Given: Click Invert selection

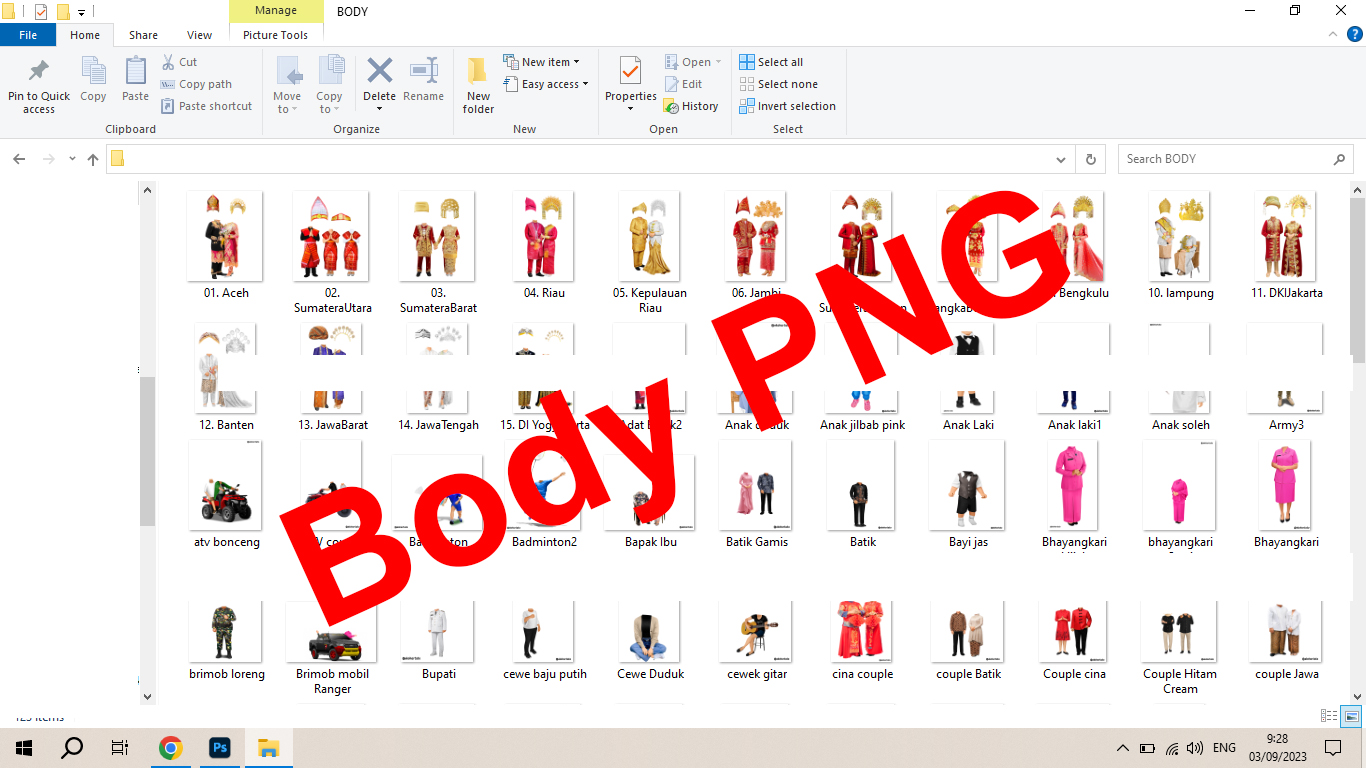Looking at the screenshot, I should [787, 106].
